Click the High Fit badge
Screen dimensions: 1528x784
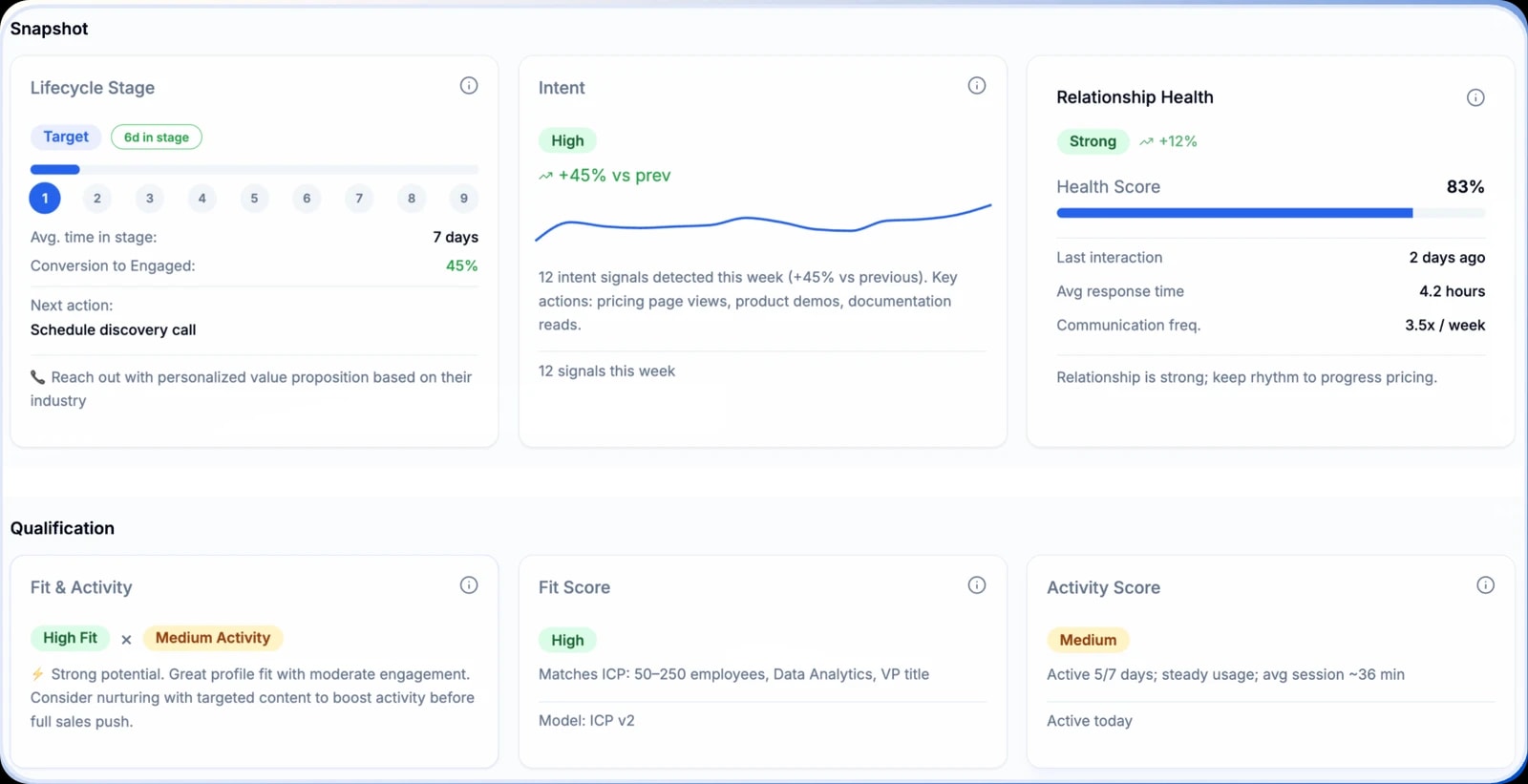(x=70, y=638)
